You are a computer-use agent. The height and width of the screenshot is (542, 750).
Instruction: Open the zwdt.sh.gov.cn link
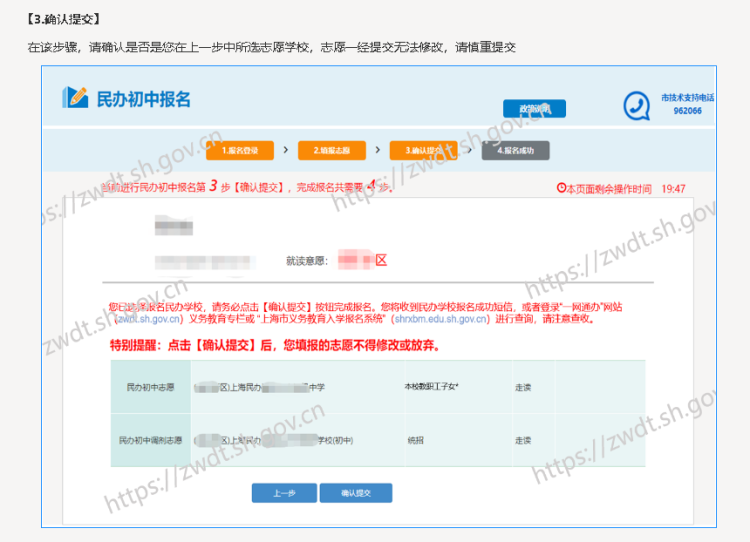pyautogui.click(x=150, y=320)
